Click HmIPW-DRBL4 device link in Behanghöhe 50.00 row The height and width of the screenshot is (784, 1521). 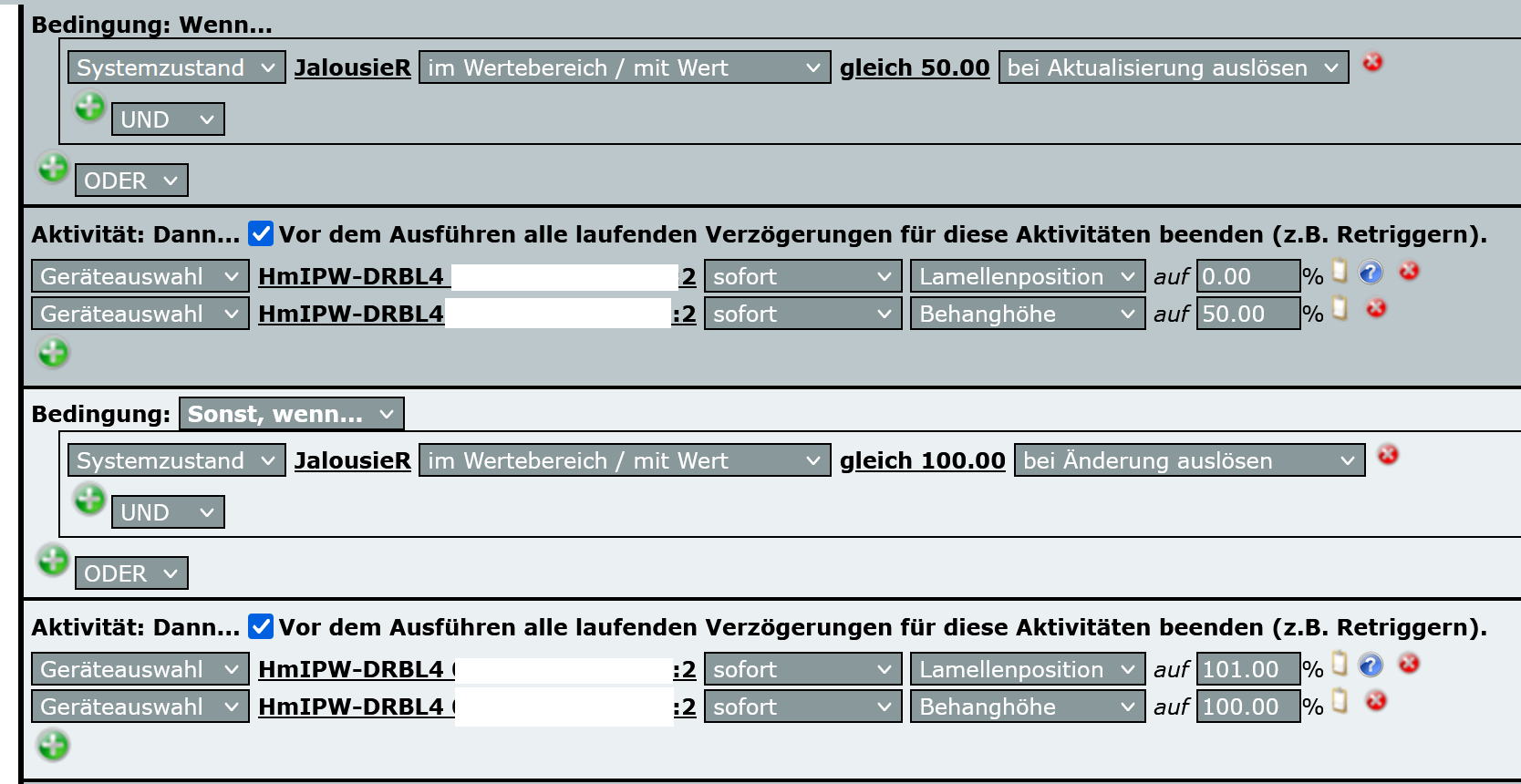tap(477, 314)
